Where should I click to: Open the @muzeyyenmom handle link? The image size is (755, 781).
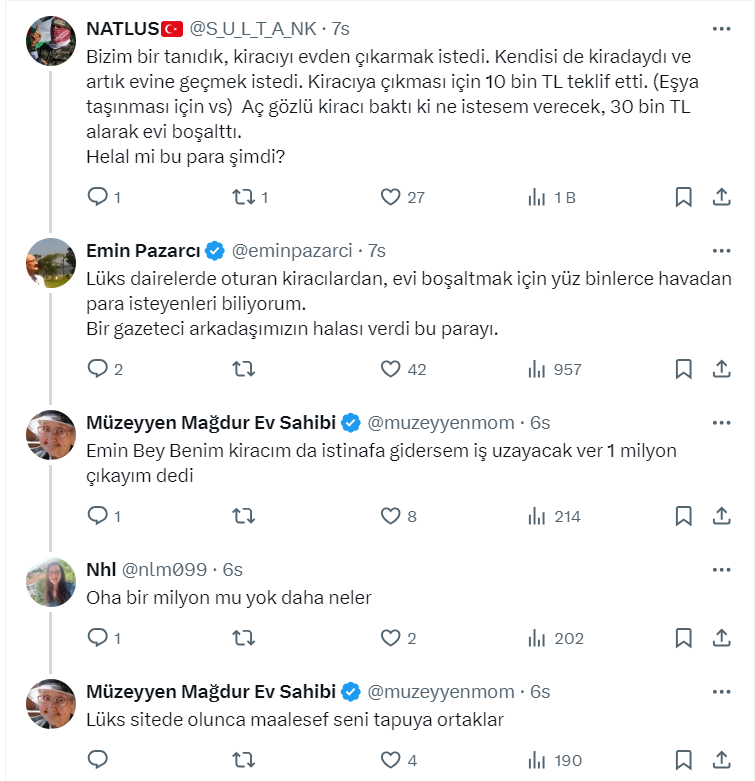(x=442, y=422)
